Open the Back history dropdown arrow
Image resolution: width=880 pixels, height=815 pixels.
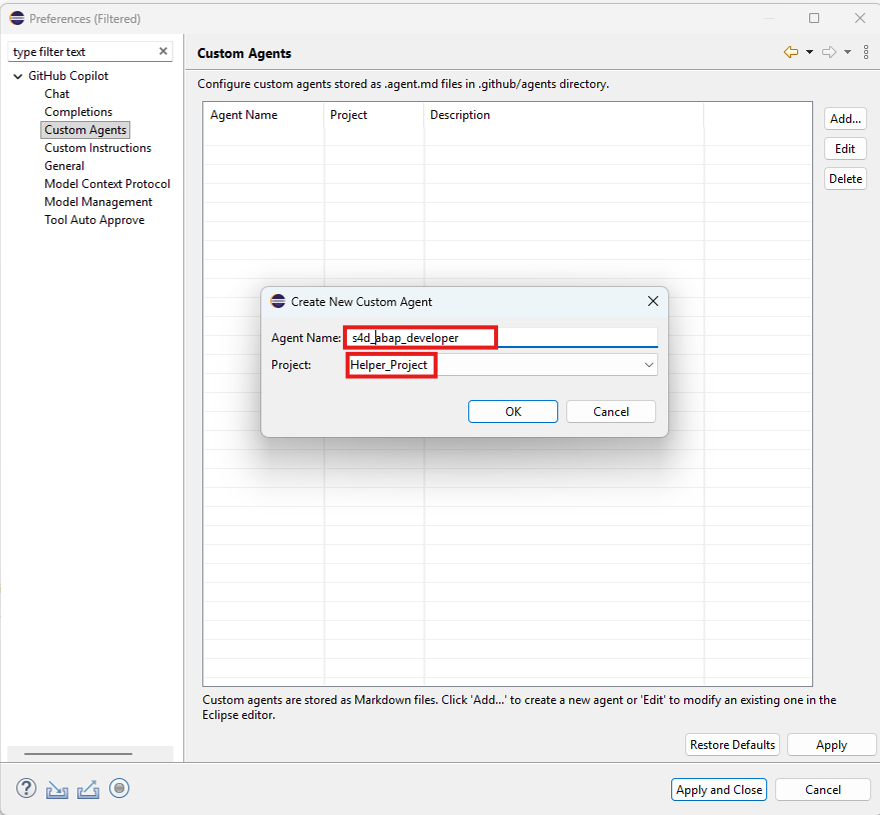(809, 52)
